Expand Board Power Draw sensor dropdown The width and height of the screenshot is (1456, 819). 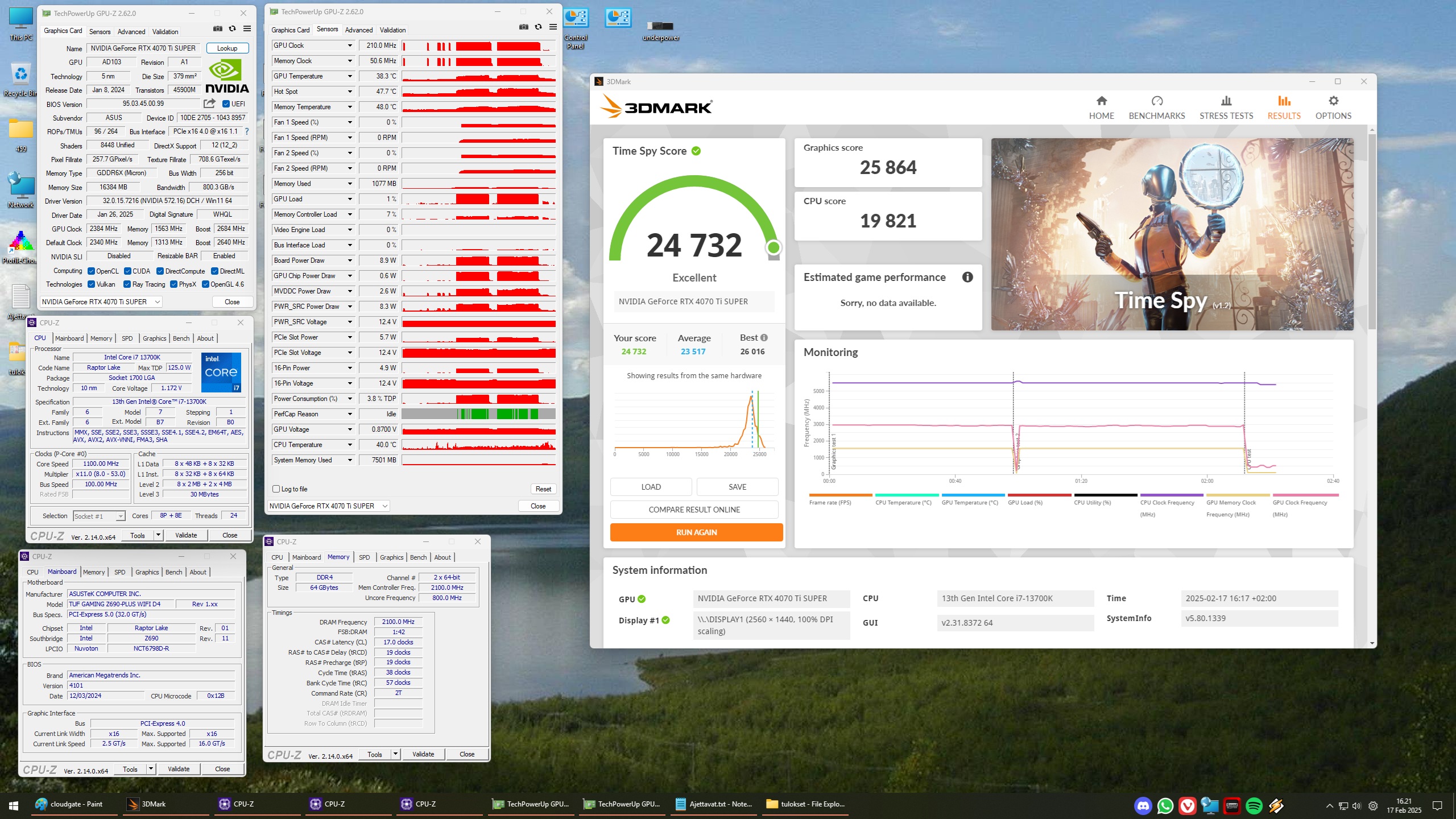coord(350,260)
